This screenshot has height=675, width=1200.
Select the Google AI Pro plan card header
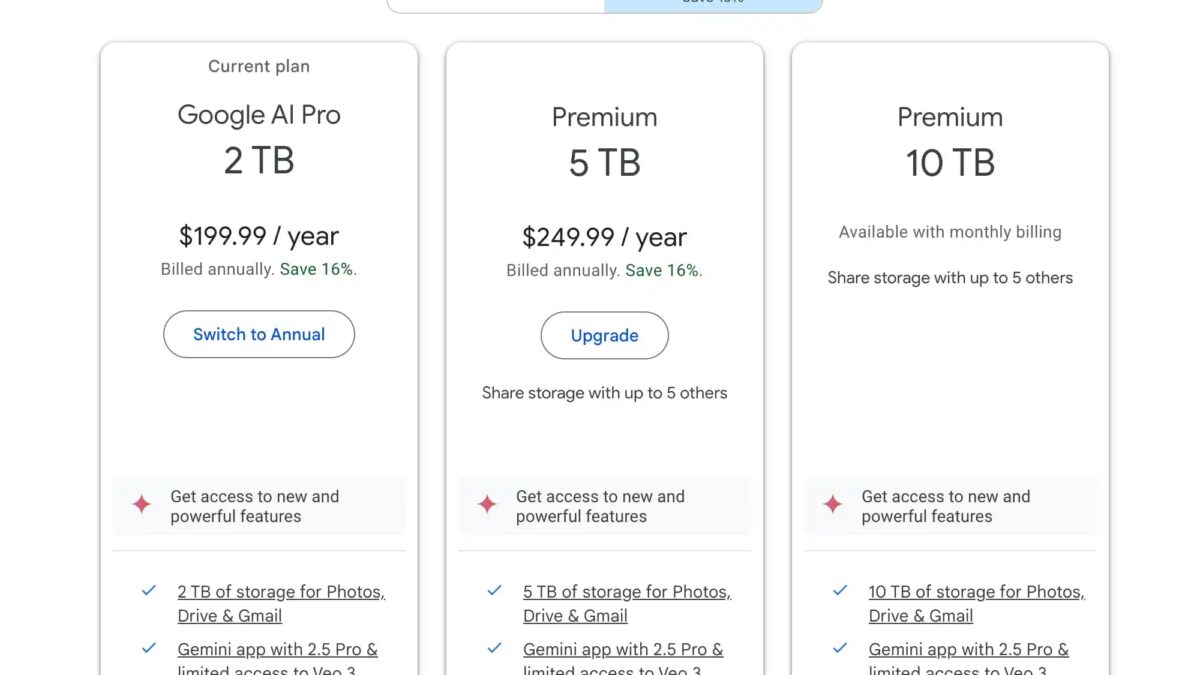tap(259, 115)
